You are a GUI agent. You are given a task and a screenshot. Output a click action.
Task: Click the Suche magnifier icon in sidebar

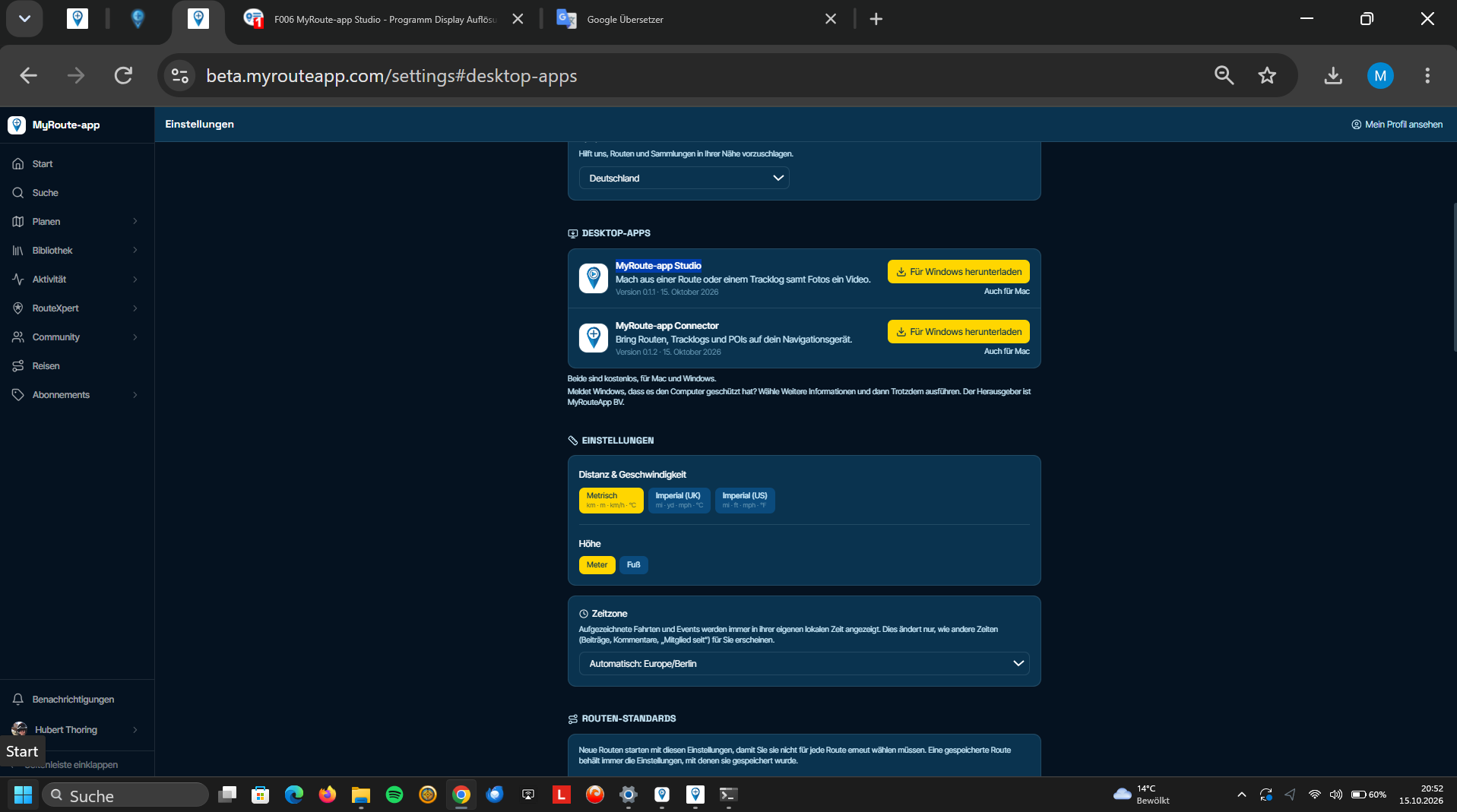(18, 192)
